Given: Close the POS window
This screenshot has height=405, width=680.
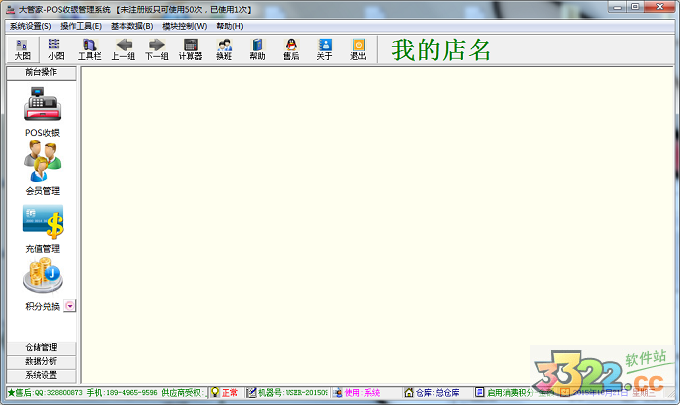Looking at the screenshot, I should 660,7.
